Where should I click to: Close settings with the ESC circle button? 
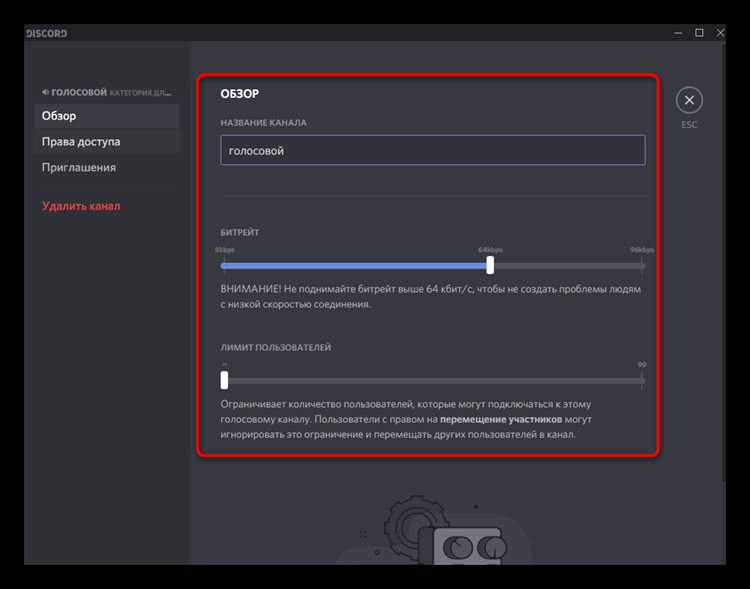[x=689, y=100]
